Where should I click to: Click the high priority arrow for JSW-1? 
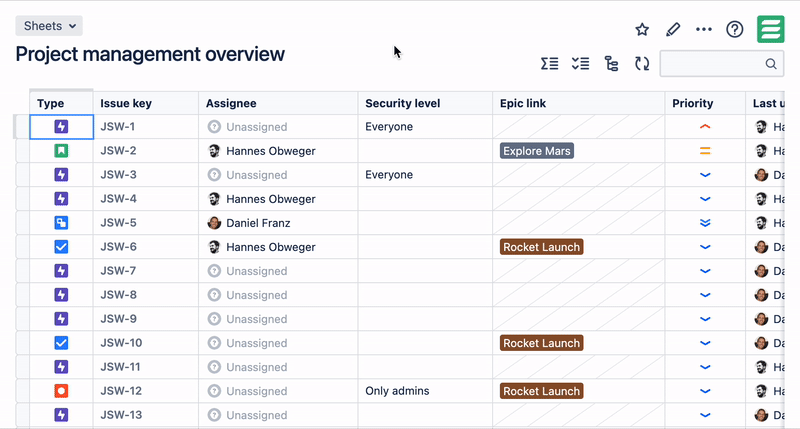705,127
